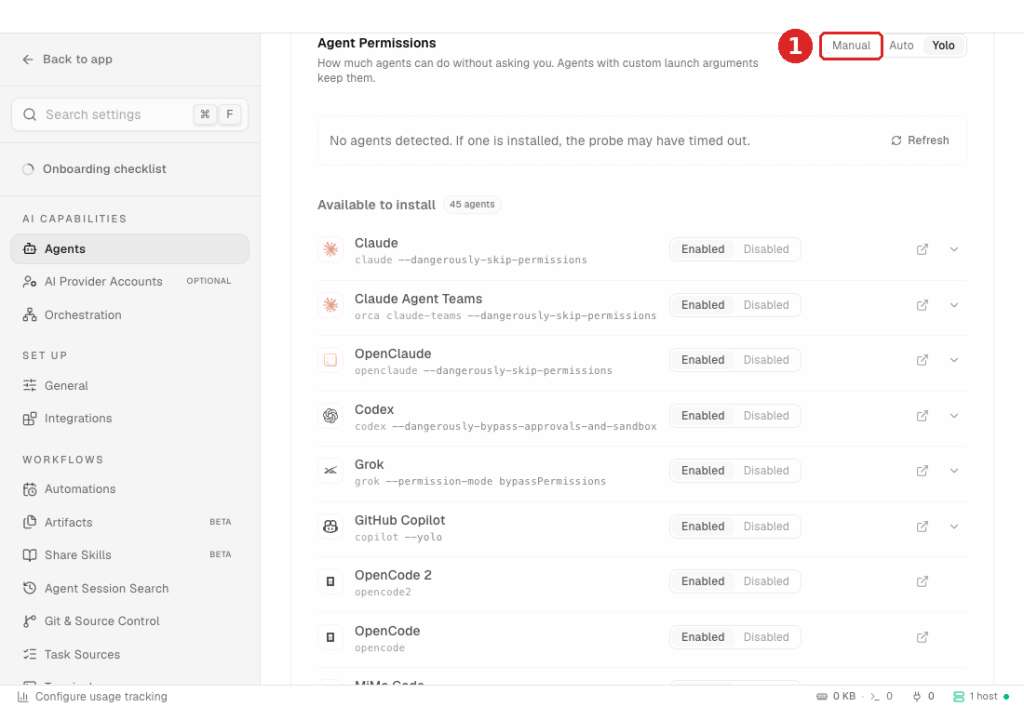Click the Integrations blocks icon
This screenshot has height=707, width=1024.
pos(29,418)
